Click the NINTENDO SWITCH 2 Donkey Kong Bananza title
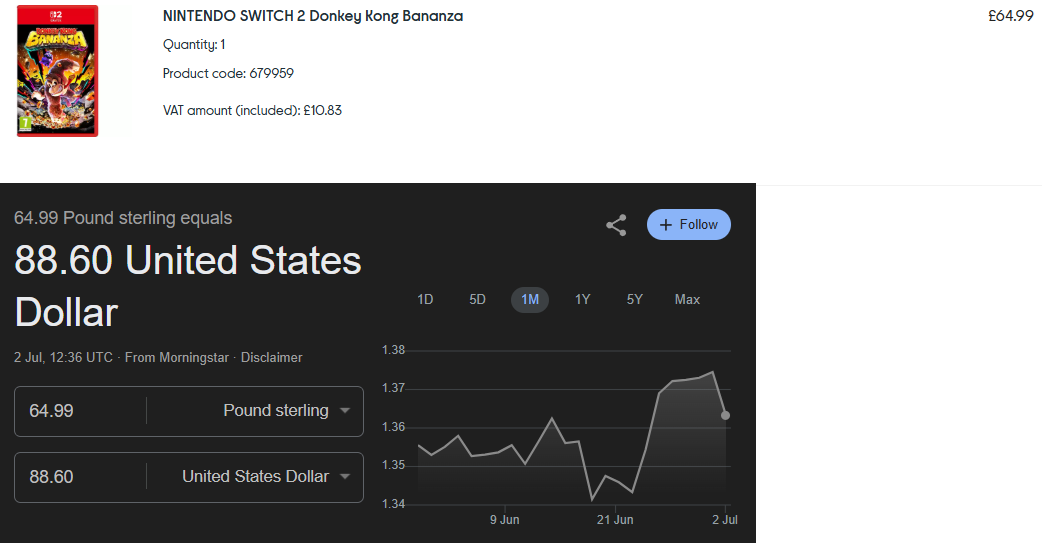 click(313, 16)
